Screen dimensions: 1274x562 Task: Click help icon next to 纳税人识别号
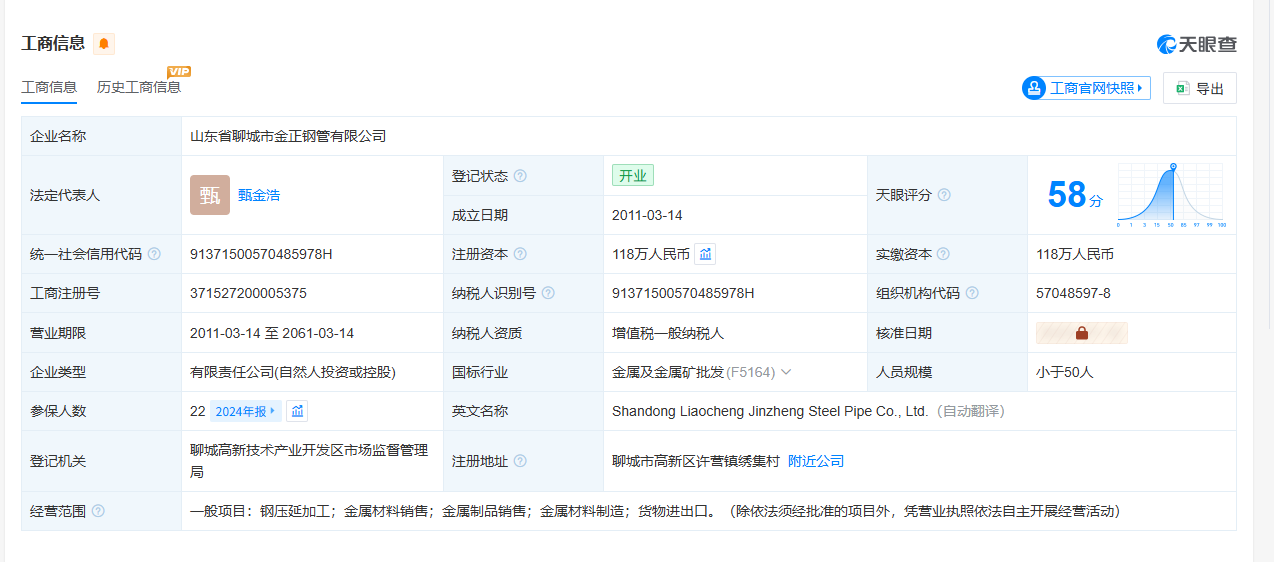click(548, 293)
